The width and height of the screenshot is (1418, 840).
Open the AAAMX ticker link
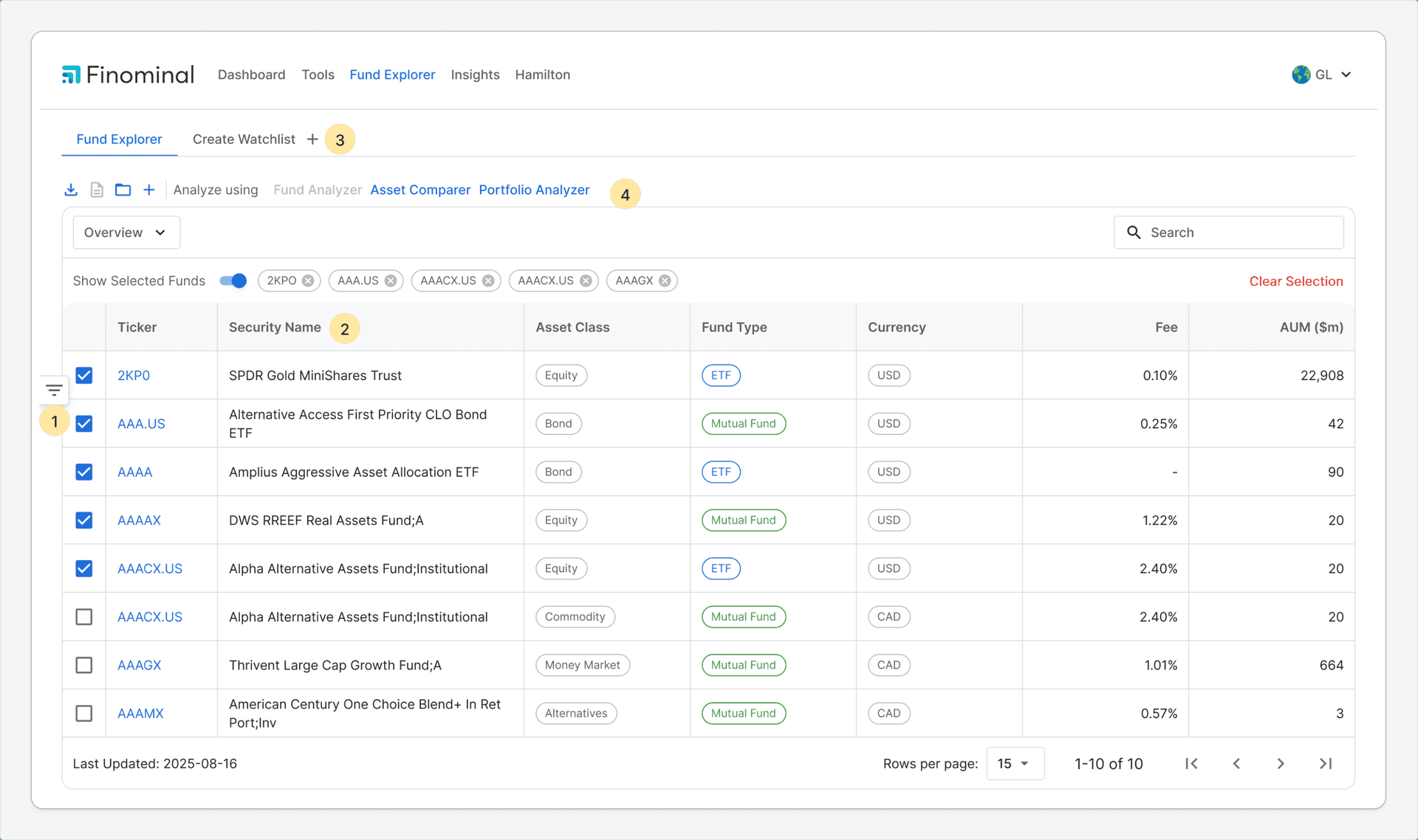click(x=140, y=714)
